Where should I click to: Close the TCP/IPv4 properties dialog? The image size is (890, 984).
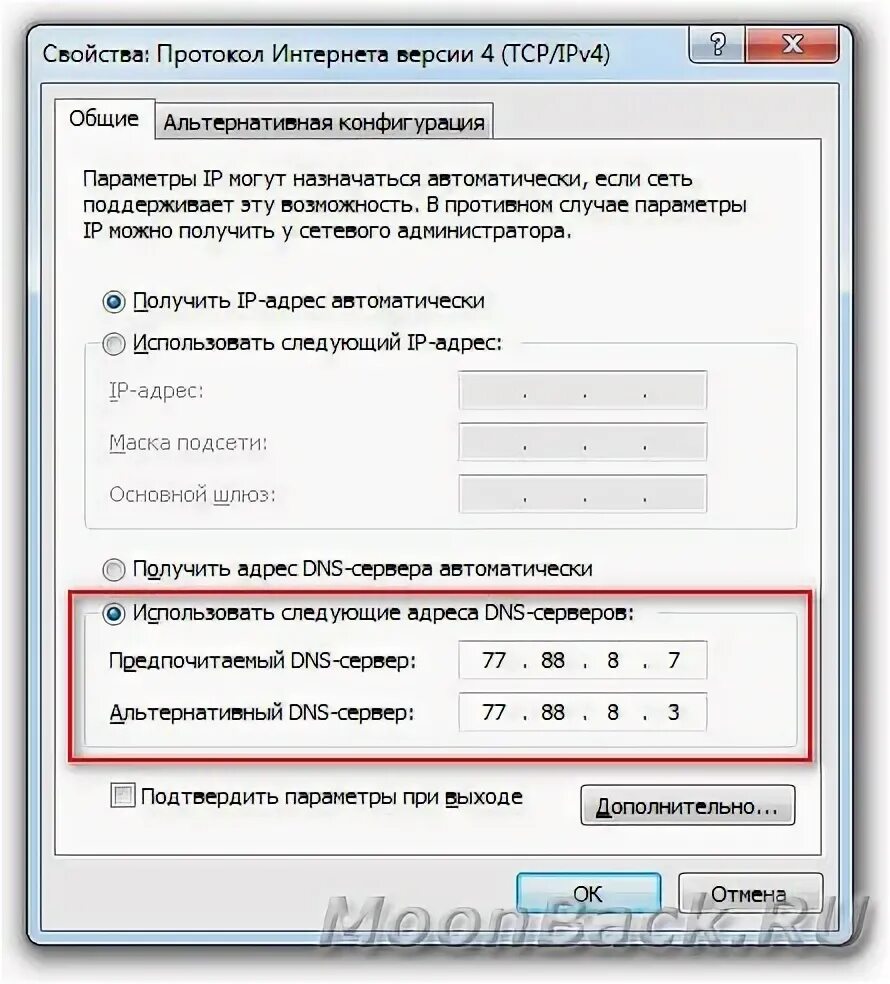coord(793,45)
